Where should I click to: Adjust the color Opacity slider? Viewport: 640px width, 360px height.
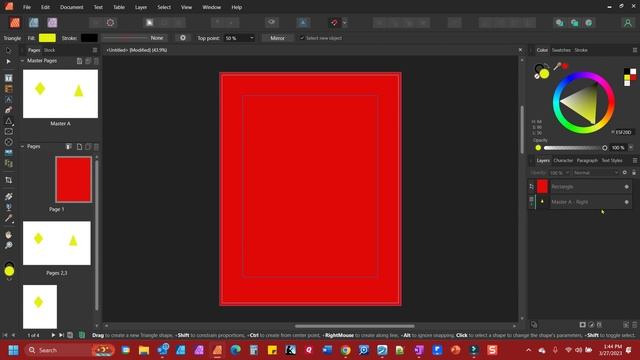(x=575, y=148)
